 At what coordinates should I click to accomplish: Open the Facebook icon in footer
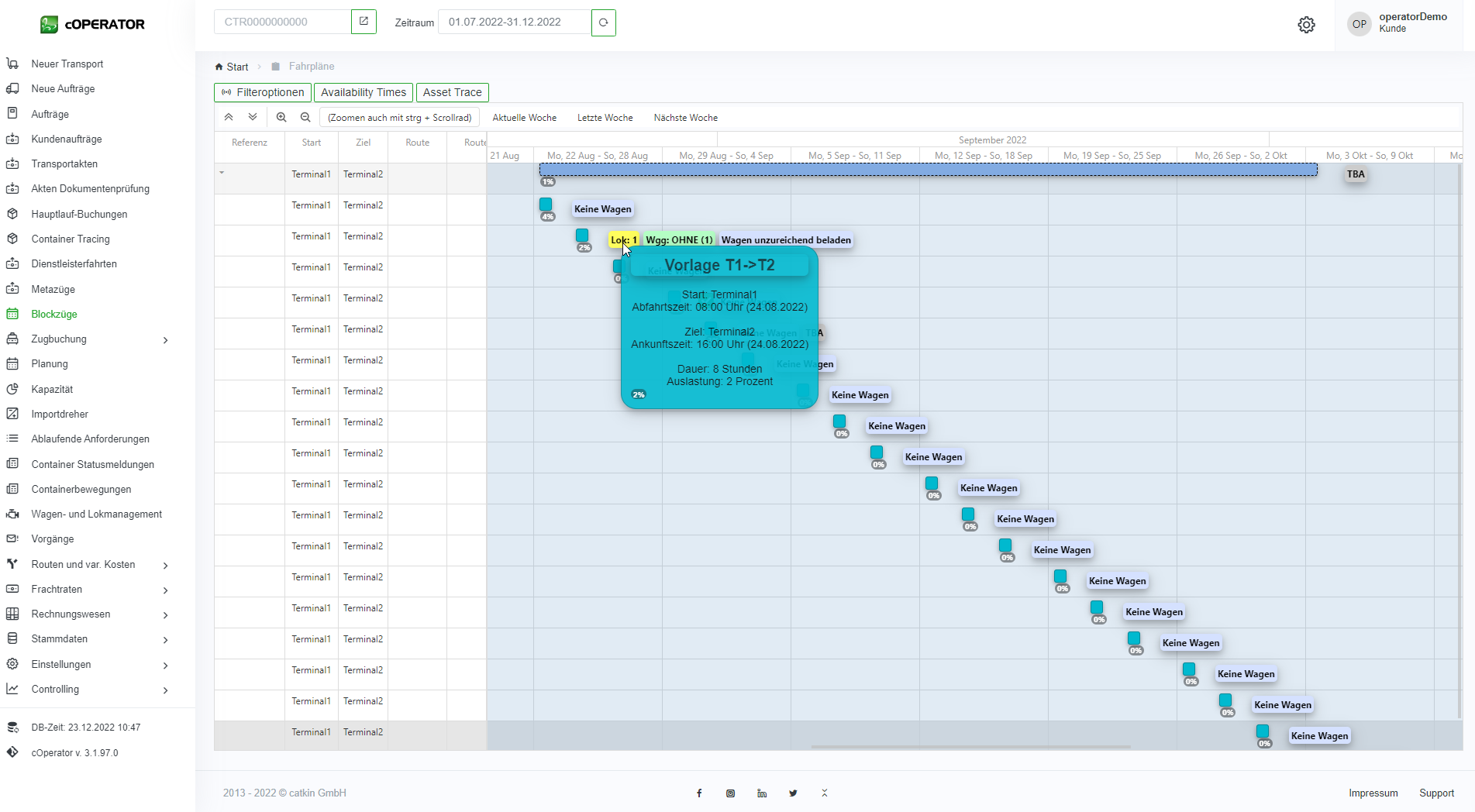coord(699,793)
